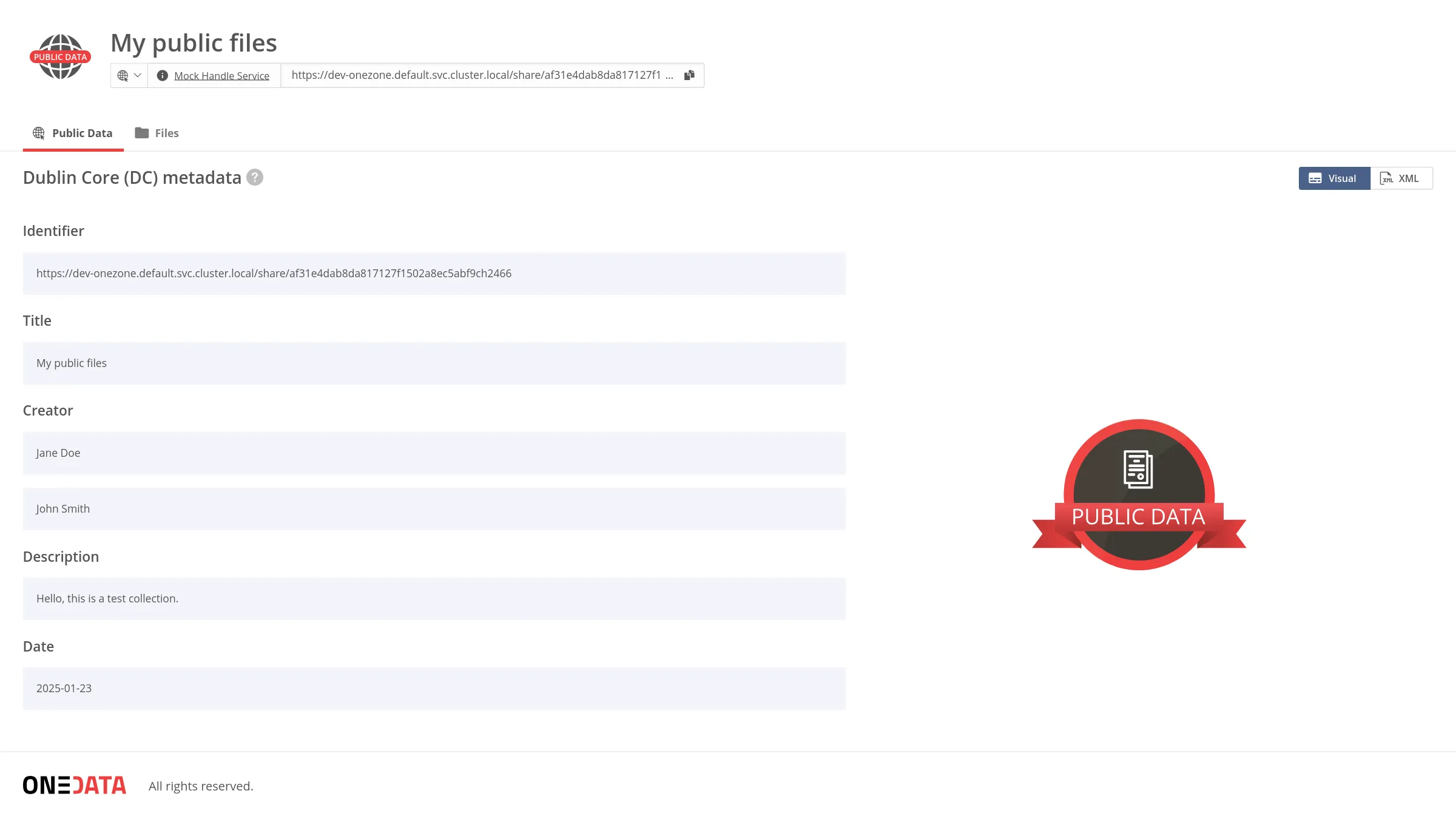Open the Mock Handle Service link
Viewport: 1456px width, 819px height.
(x=221, y=76)
